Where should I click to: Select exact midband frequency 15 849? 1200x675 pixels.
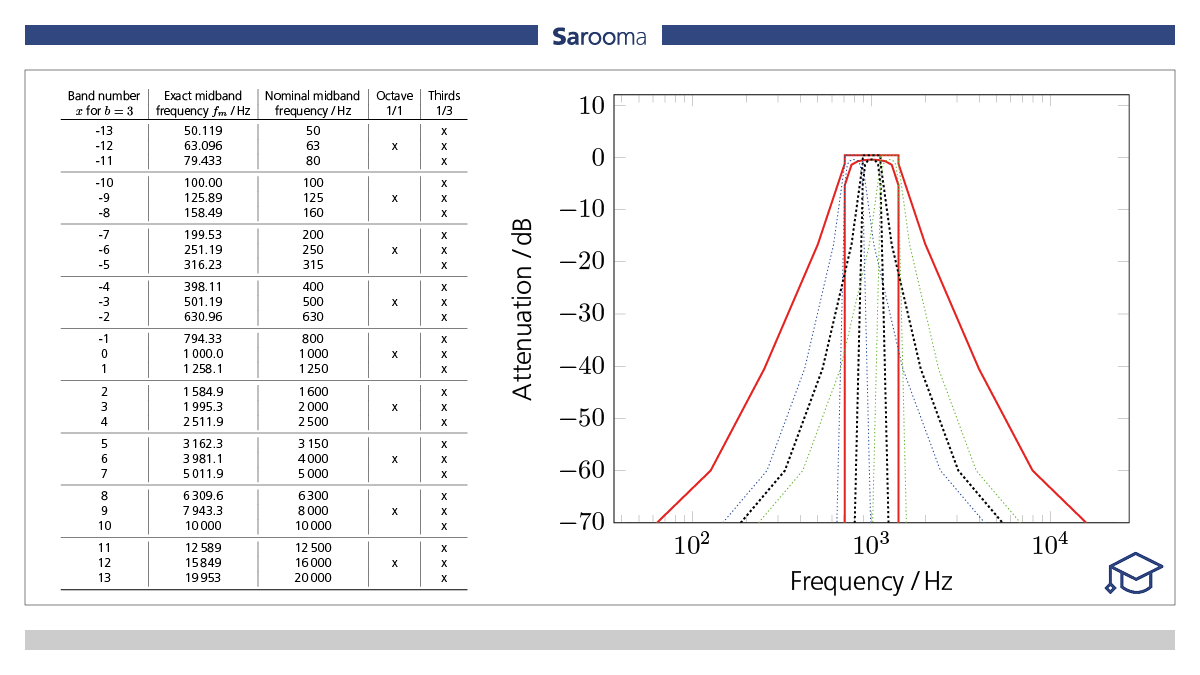click(x=204, y=563)
